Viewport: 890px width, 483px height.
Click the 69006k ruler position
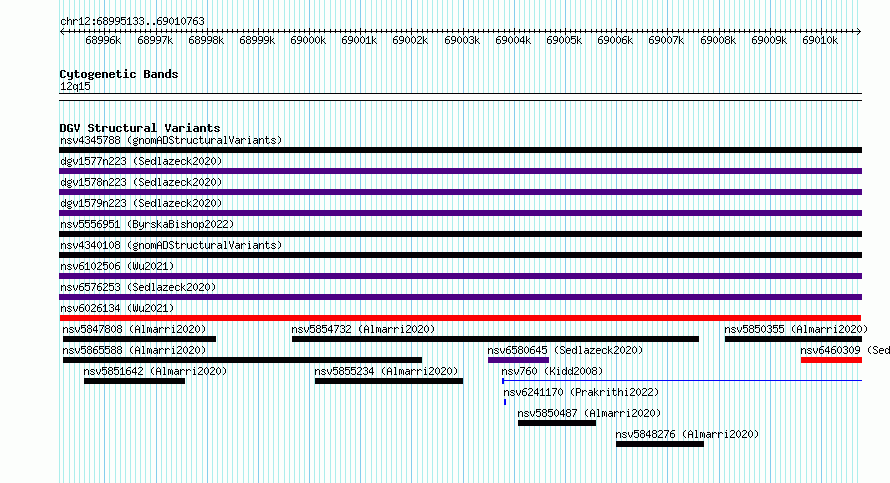pyautogui.click(x=615, y=40)
